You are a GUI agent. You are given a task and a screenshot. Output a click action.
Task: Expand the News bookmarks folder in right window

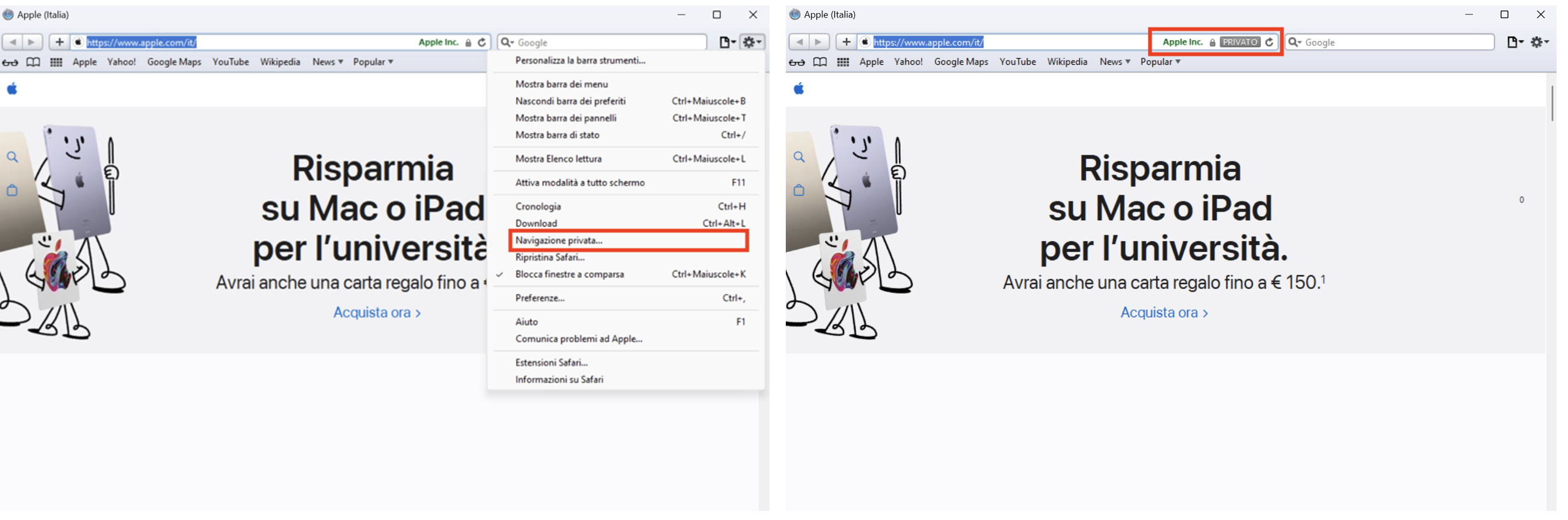pos(1114,62)
